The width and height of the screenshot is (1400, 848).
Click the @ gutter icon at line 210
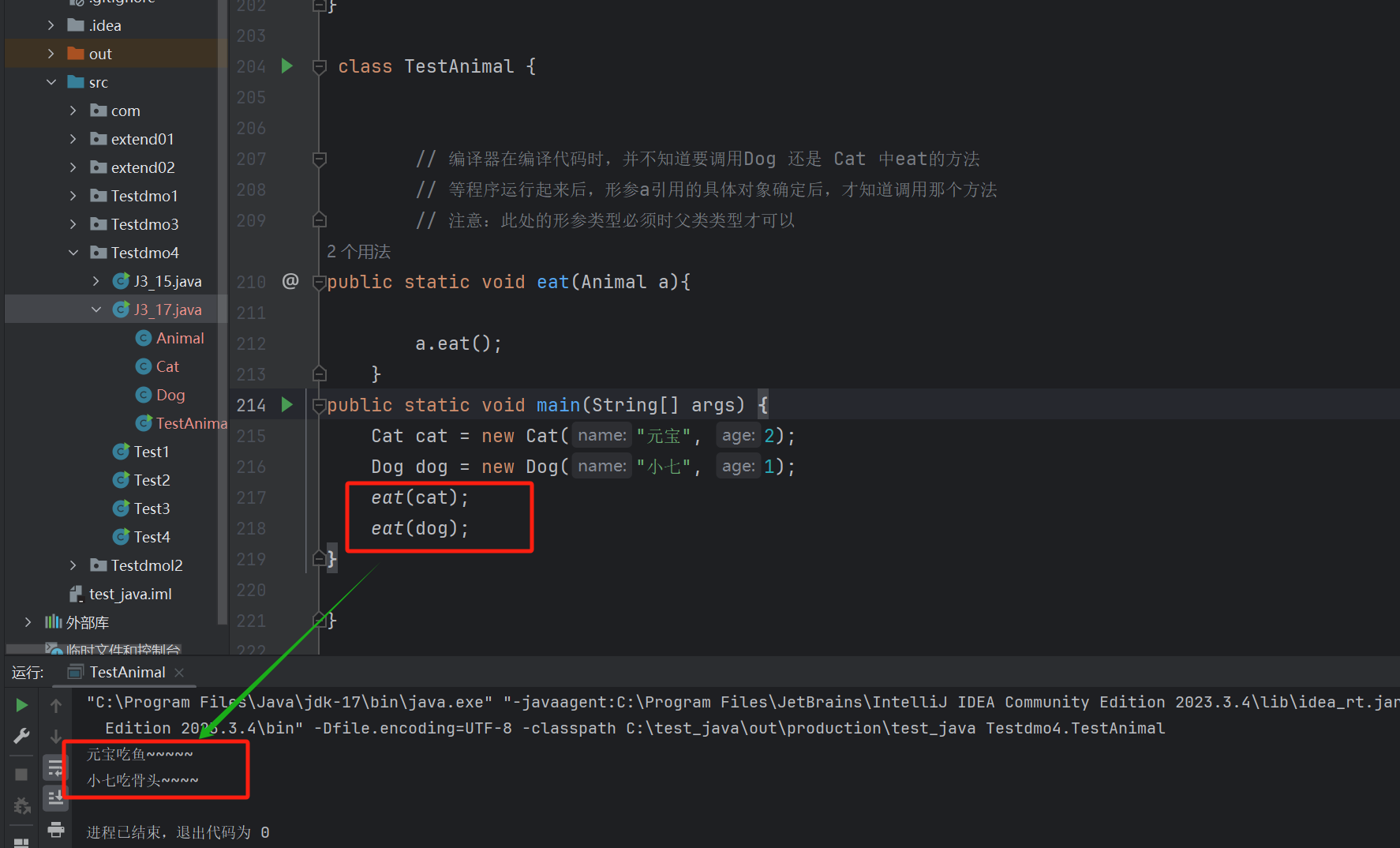(290, 281)
